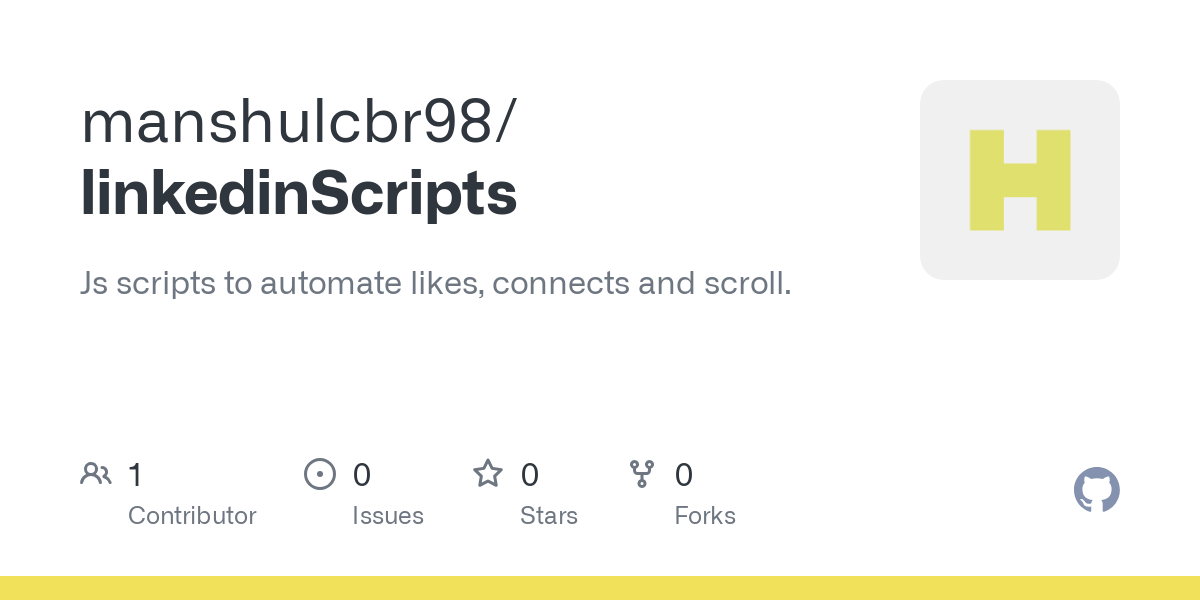This screenshot has height=600, width=1200.
Task: Click the Contributor label
Action: point(192,516)
